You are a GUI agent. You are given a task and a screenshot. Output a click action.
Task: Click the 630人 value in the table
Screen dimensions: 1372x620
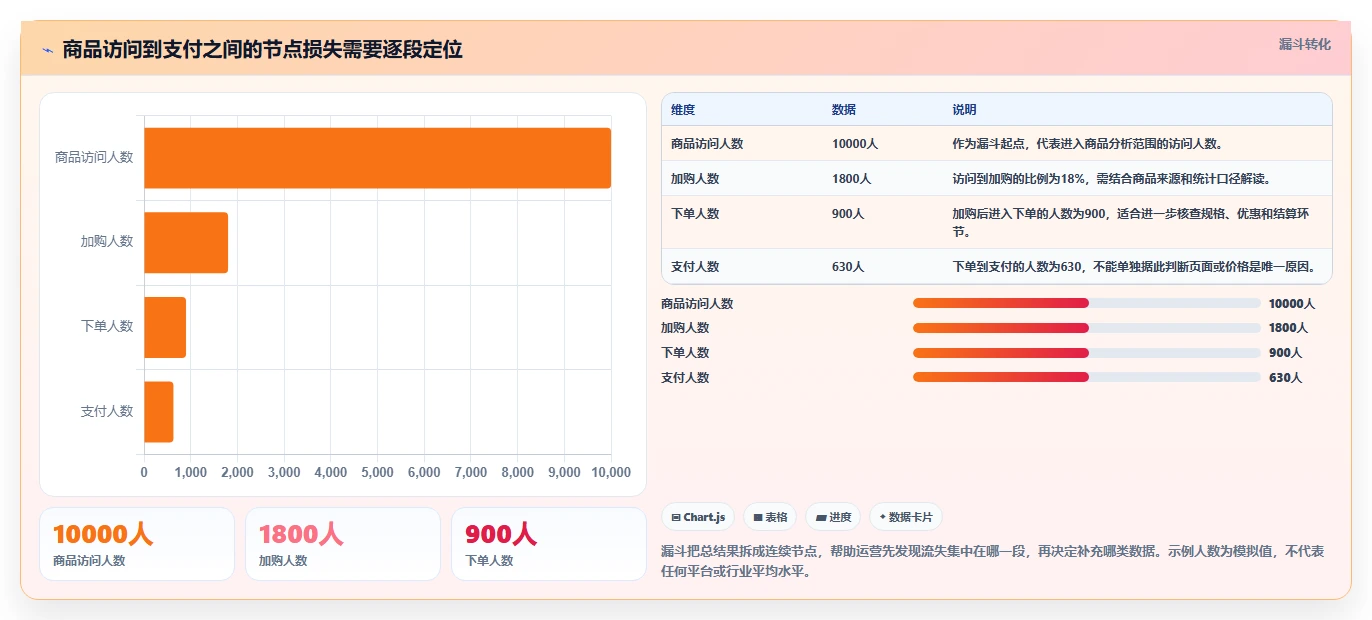pyautogui.click(x=848, y=267)
